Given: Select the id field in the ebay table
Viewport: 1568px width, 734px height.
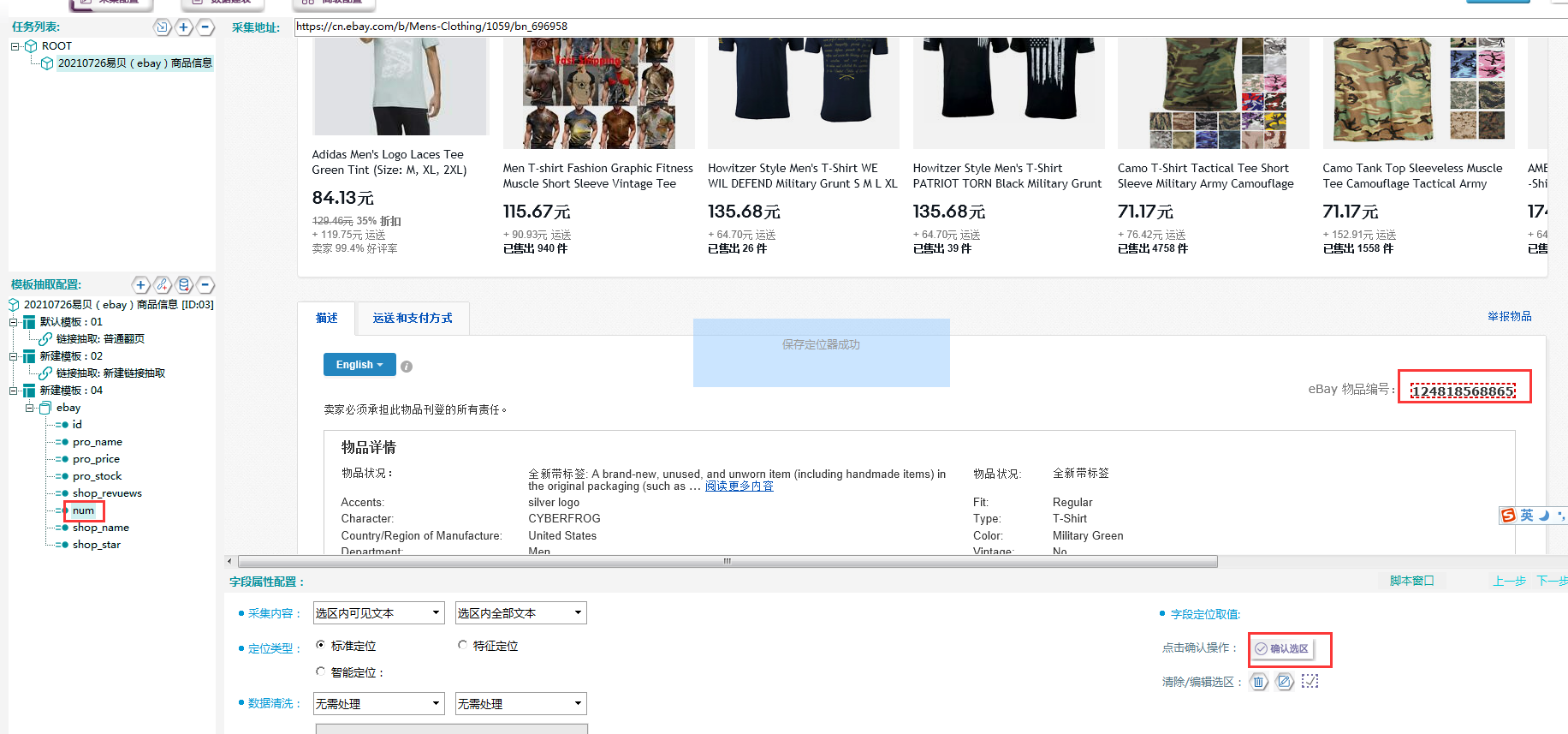Looking at the screenshot, I should (77, 425).
